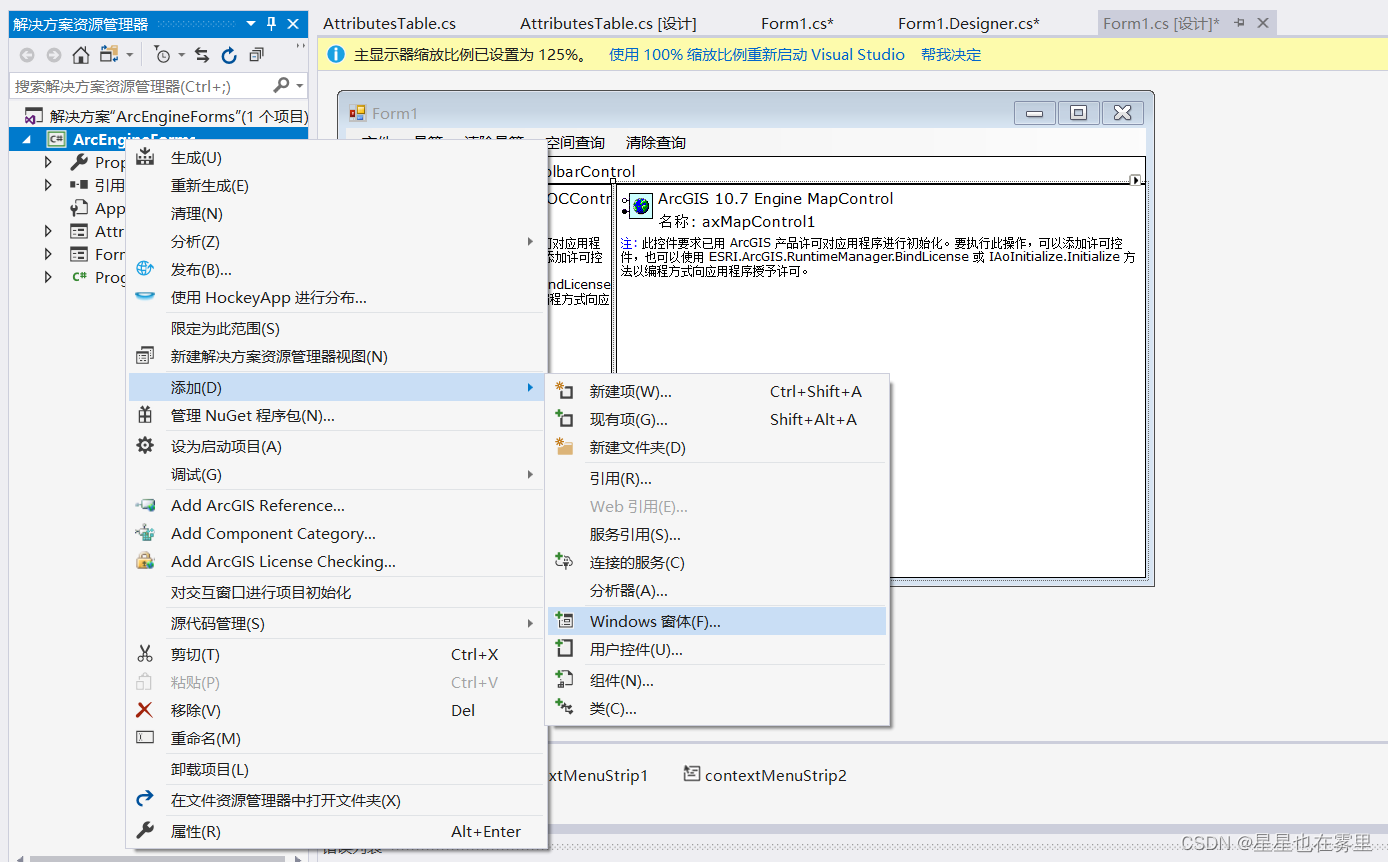Select 类(C)... in Add submenu
Screen dimensions: 1388x862
tap(717, 708)
